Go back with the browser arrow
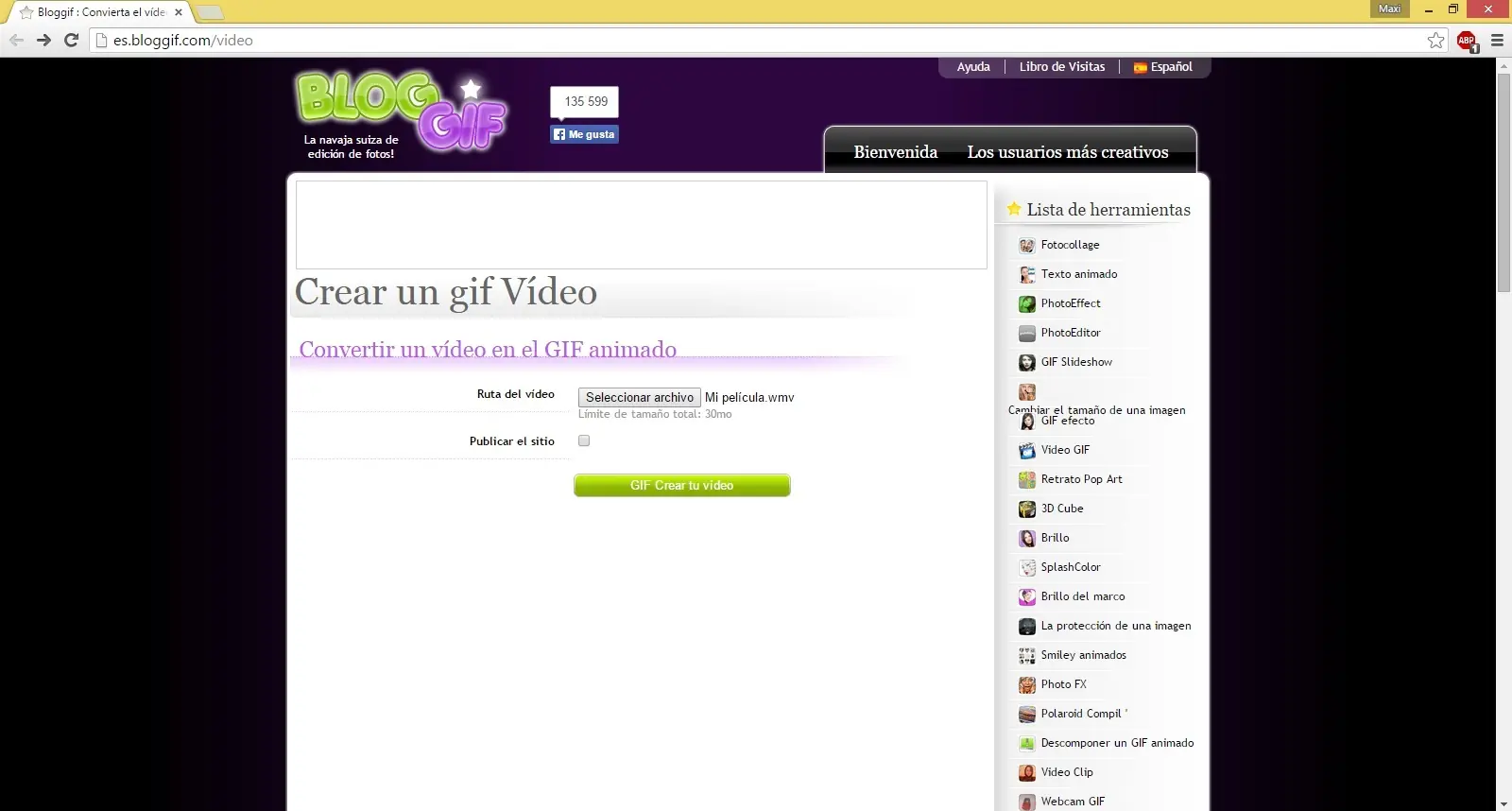The height and width of the screenshot is (811, 1512). 16,40
